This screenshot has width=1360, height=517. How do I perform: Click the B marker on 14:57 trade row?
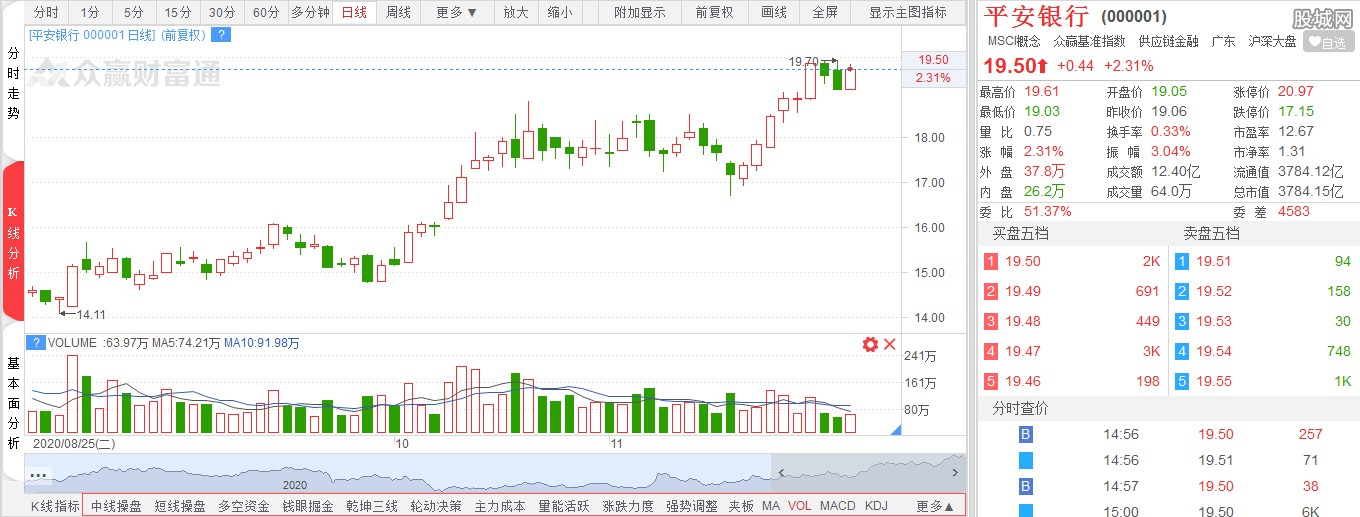(1024, 486)
